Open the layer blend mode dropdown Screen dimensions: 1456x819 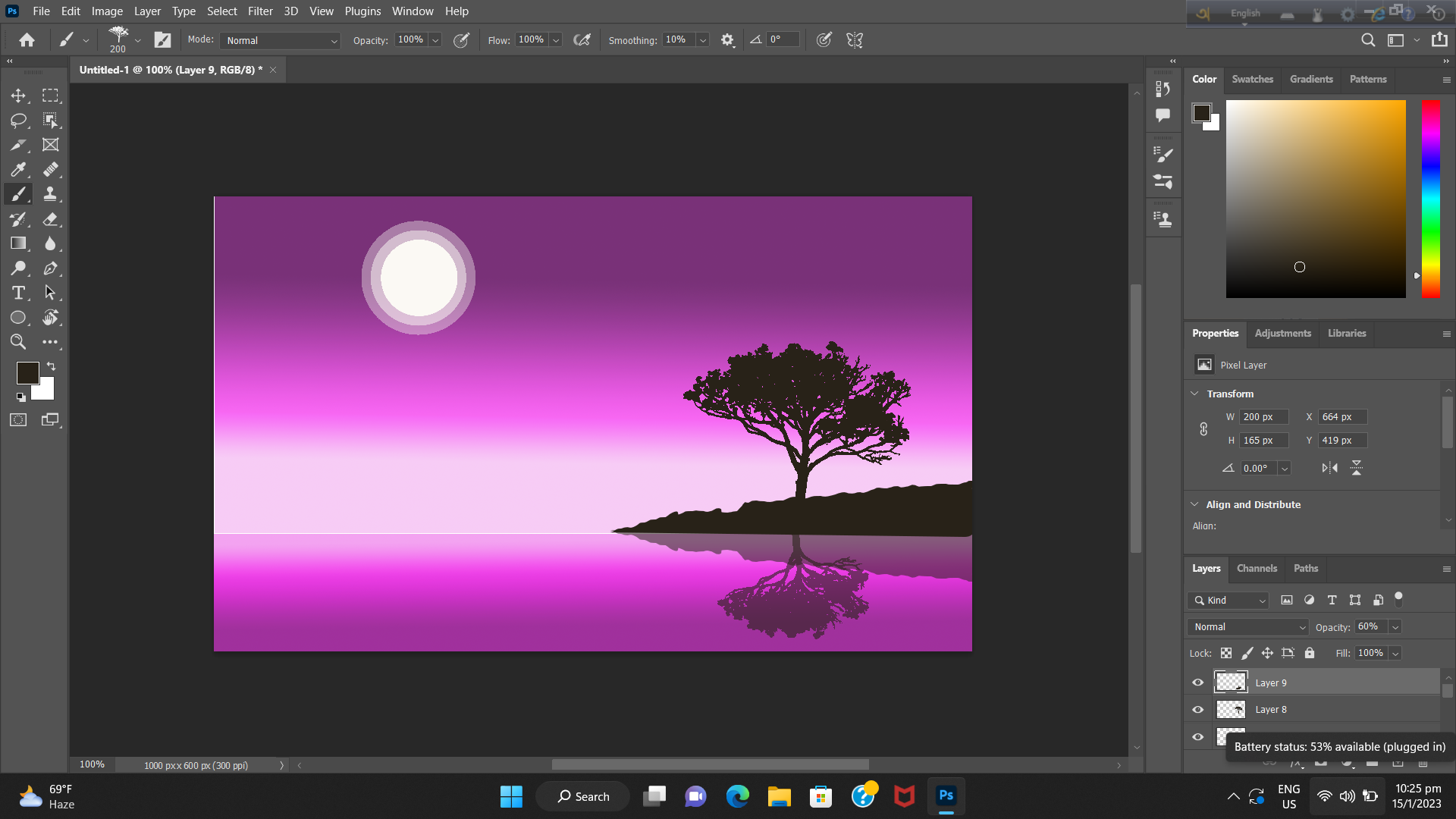coord(1247,627)
